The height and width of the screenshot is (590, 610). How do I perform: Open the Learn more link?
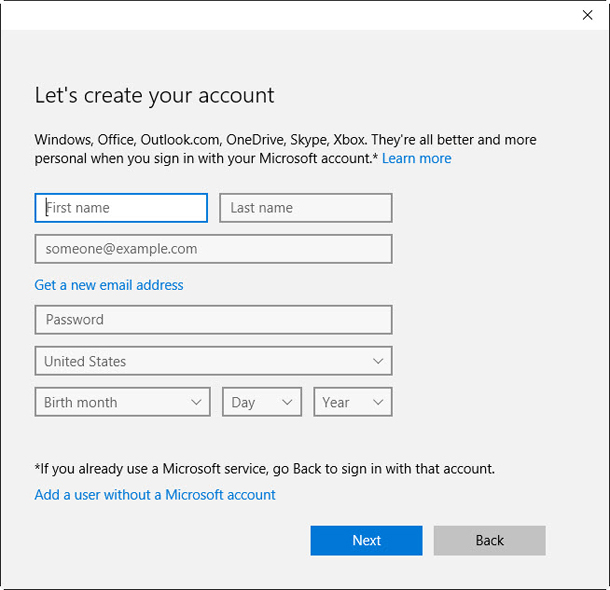coord(416,158)
